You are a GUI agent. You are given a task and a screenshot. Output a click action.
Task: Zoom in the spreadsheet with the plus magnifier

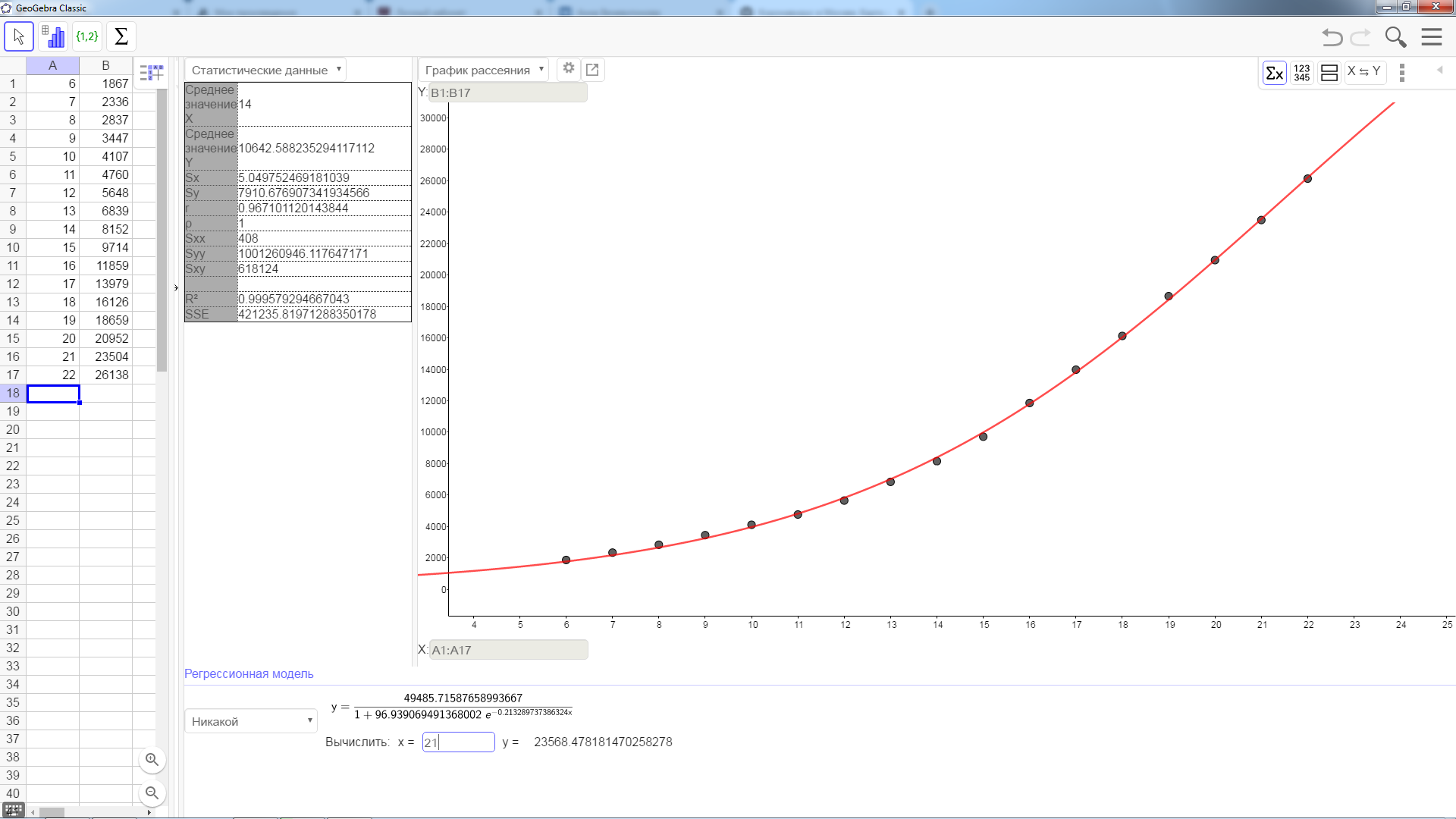point(152,760)
